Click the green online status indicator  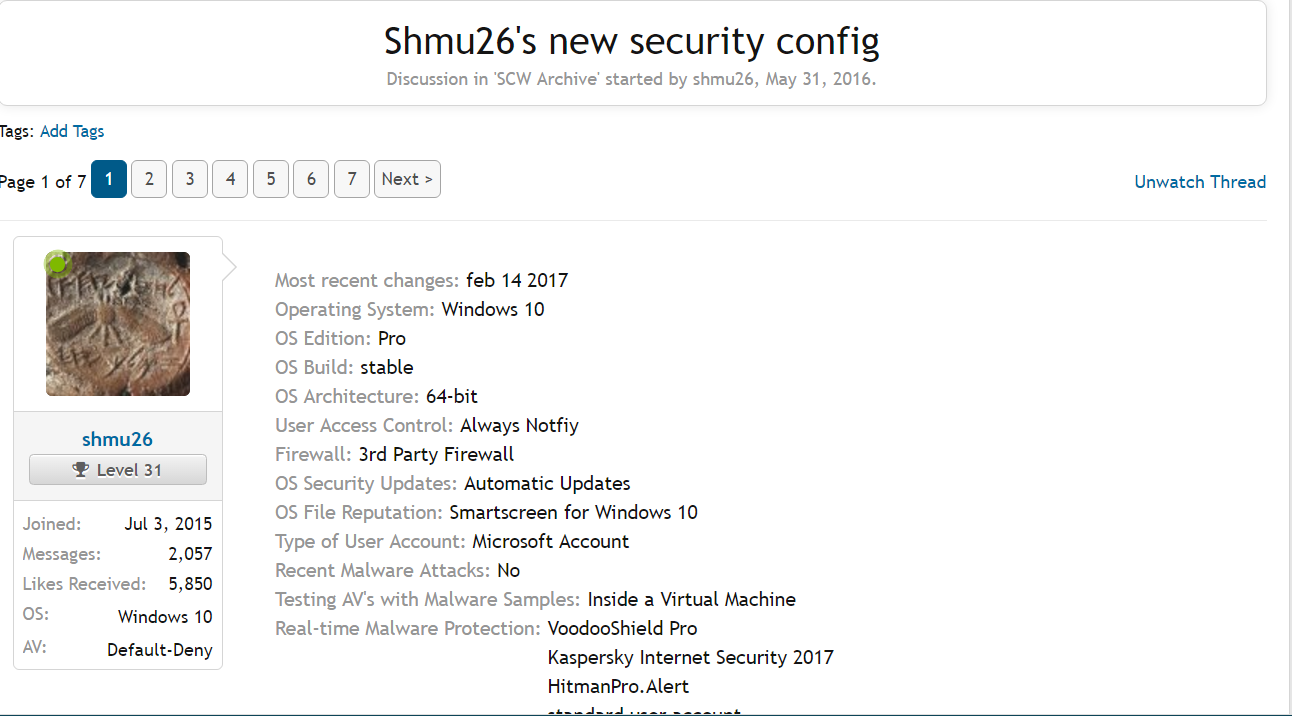pyautogui.click(x=58, y=264)
